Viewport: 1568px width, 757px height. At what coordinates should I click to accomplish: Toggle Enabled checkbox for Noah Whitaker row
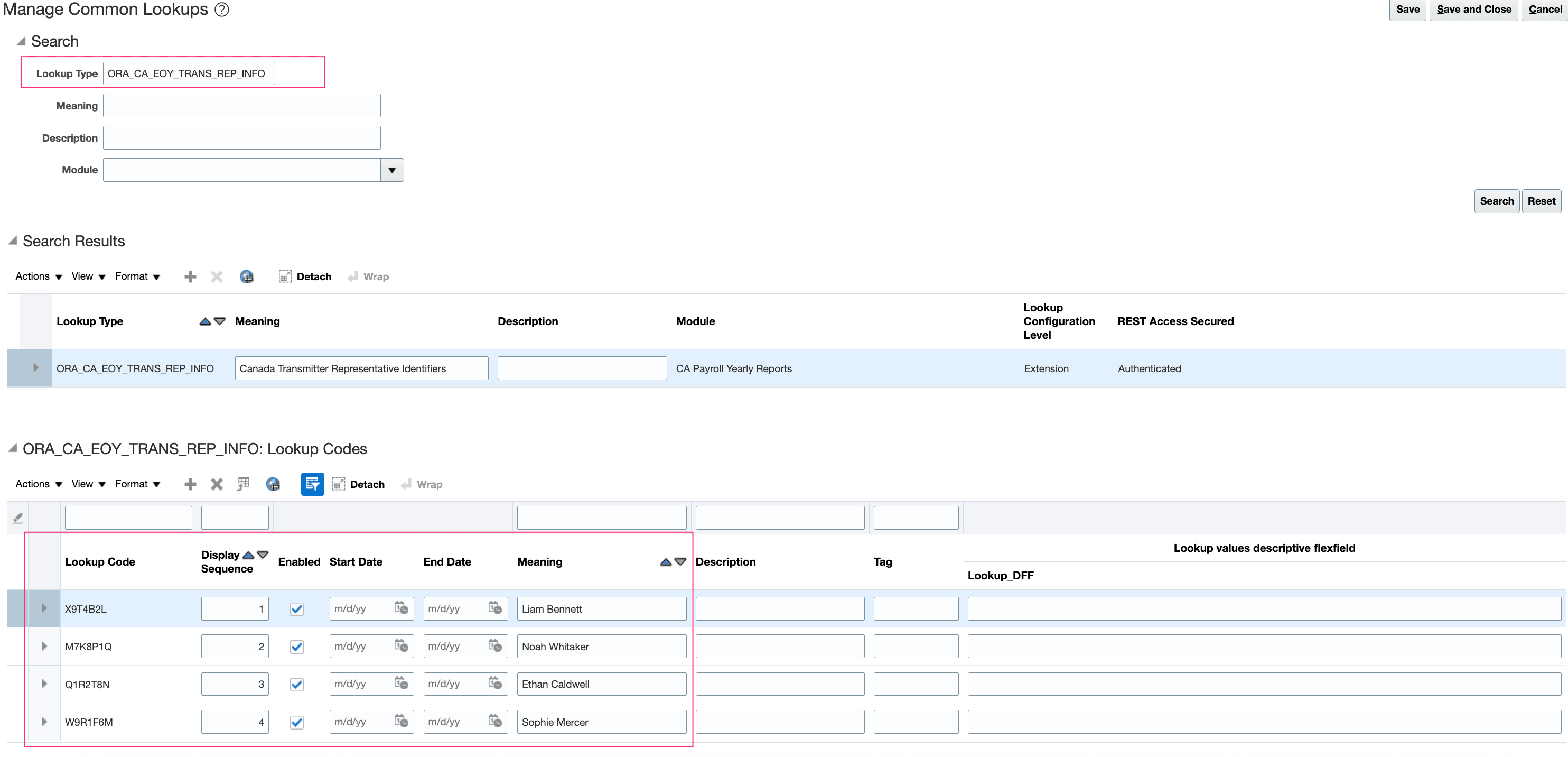tap(296, 647)
